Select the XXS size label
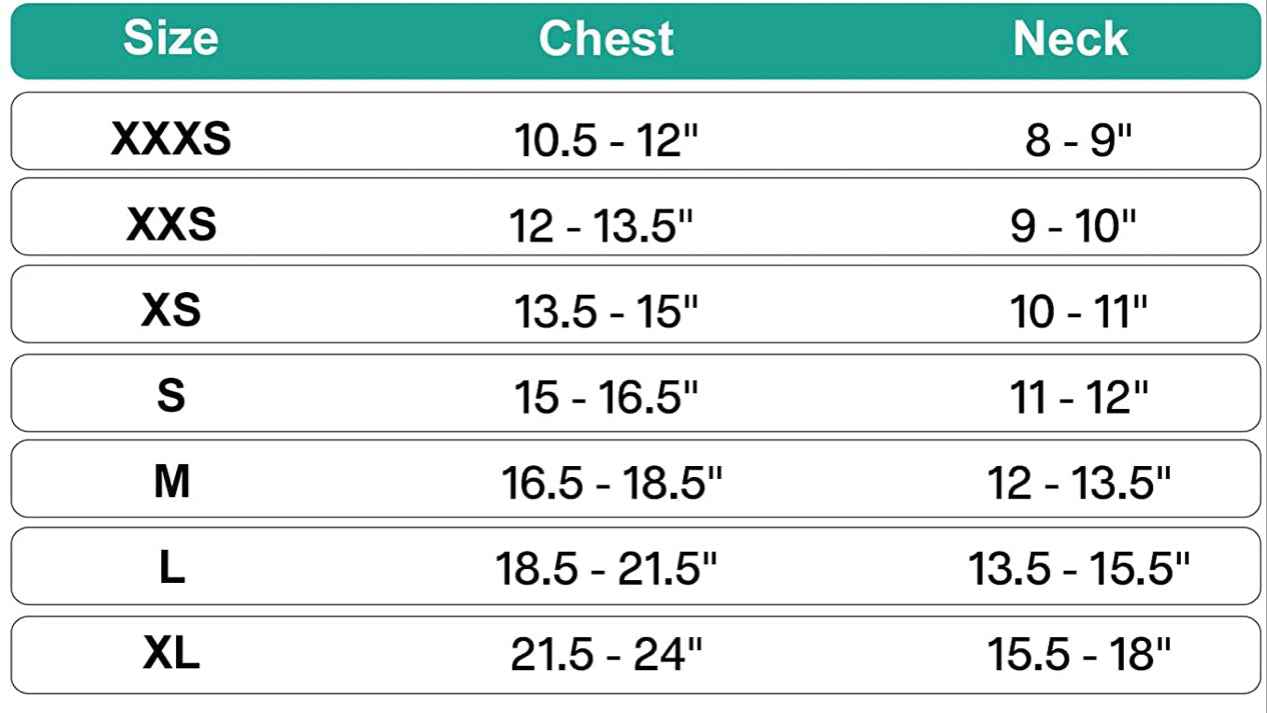The image size is (1267, 713). (x=171, y=224)
